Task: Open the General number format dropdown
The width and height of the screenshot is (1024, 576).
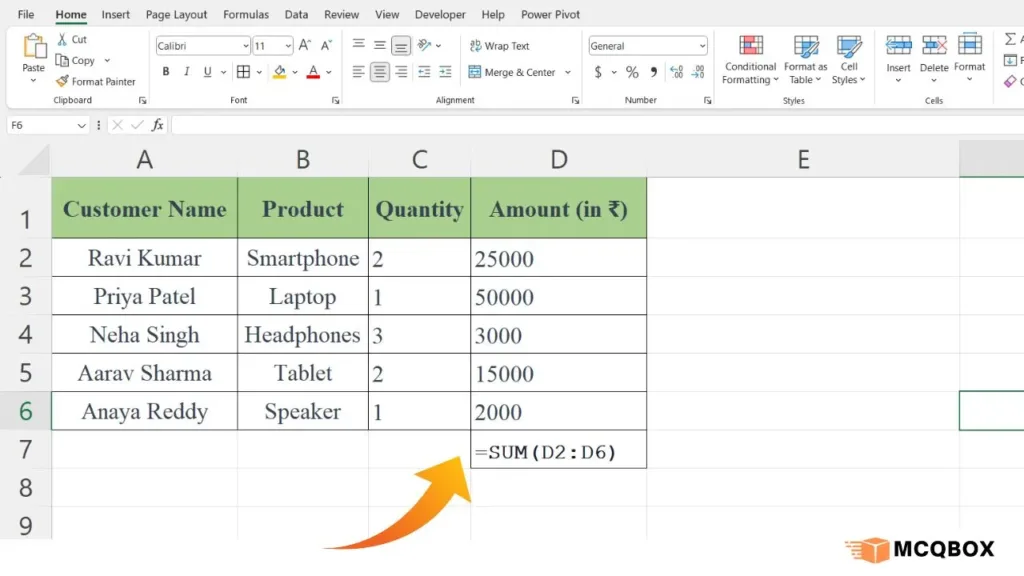Action: [702, 46]
